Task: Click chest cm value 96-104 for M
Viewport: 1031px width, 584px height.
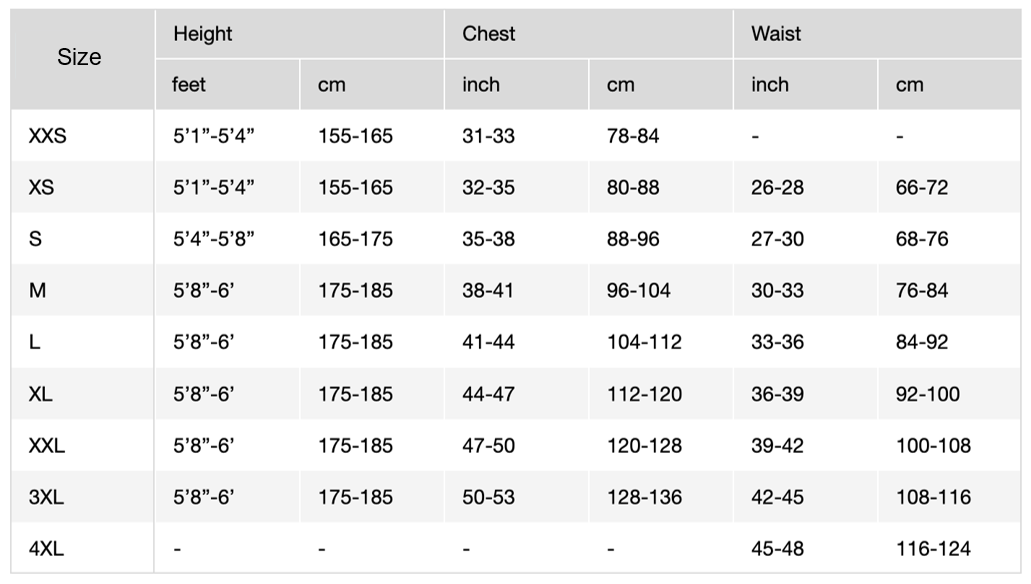Action: click(x=639, y=291)
